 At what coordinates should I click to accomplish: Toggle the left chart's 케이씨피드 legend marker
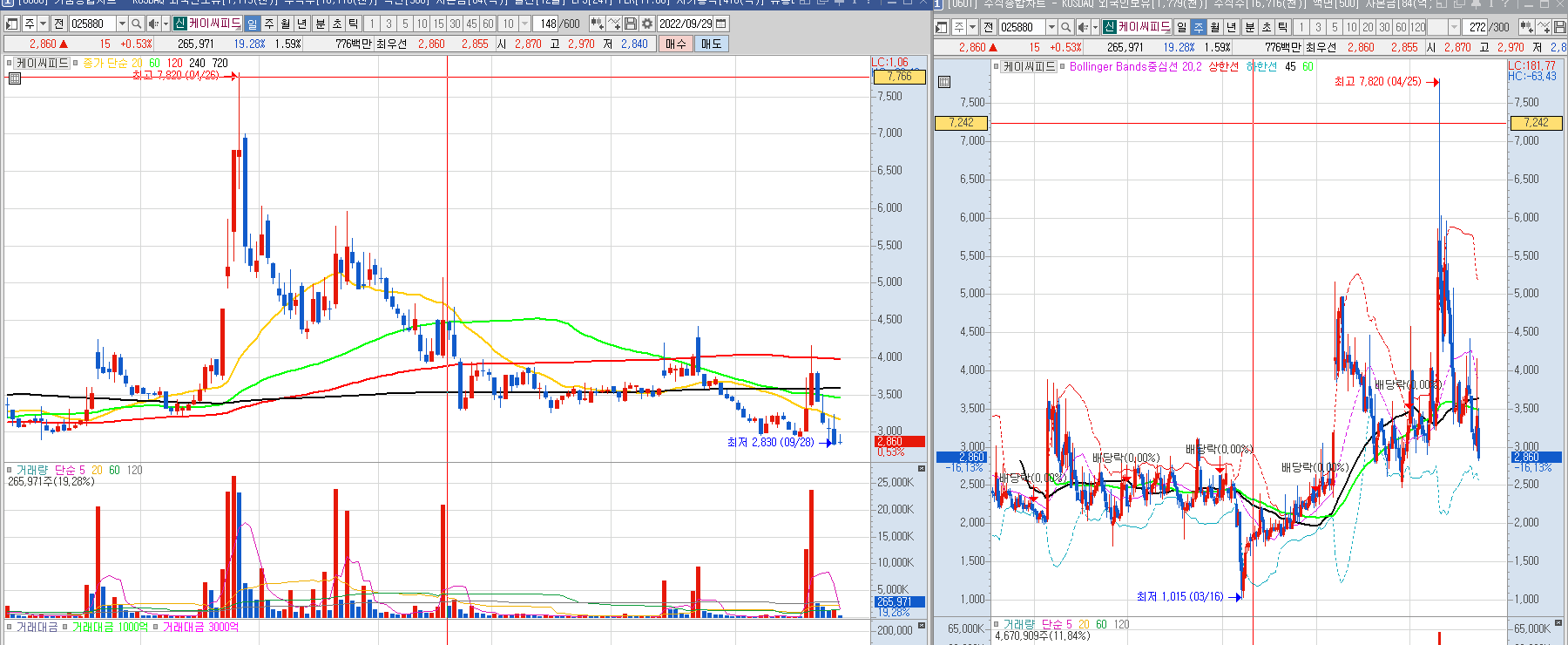[10, 63]
